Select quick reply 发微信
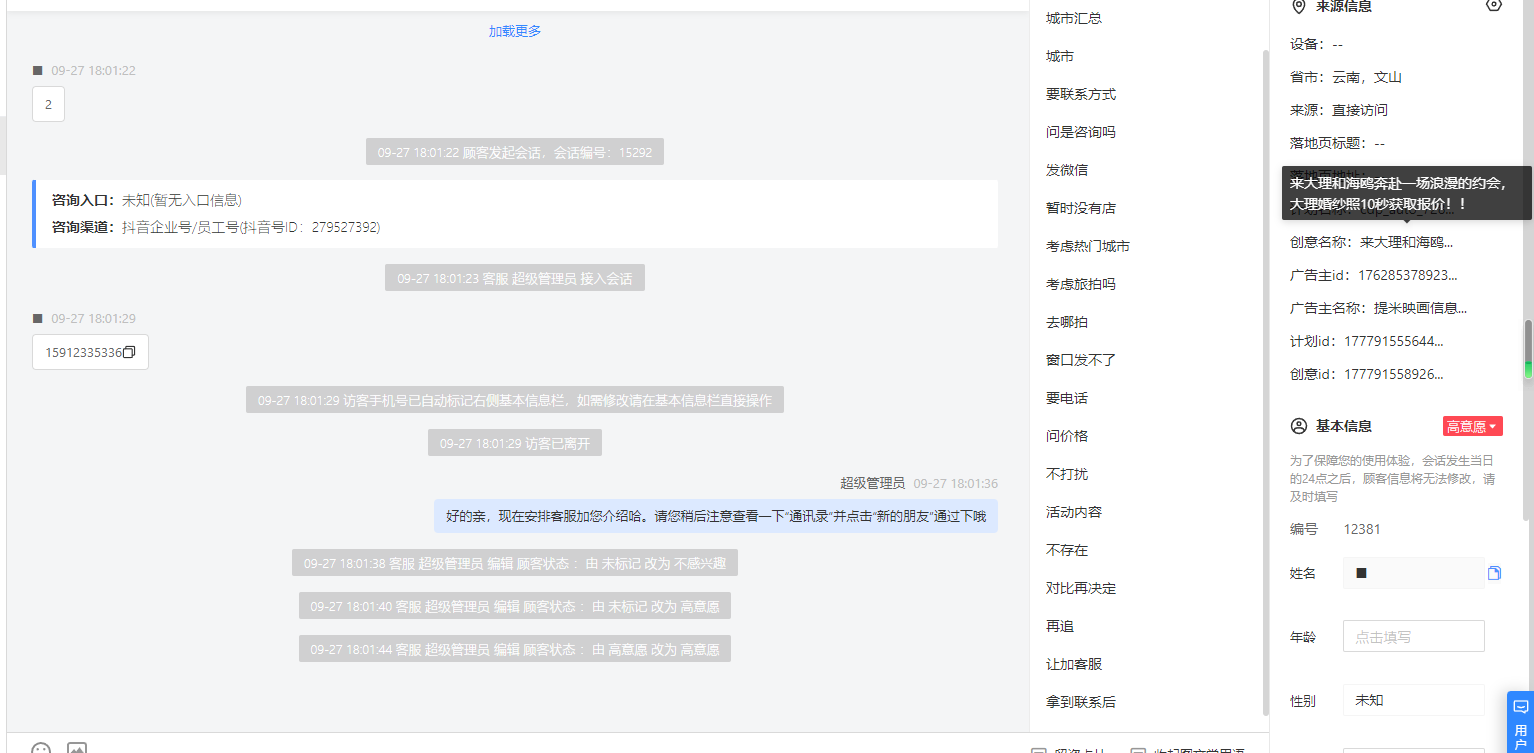1534x753 pixels. coord(1067,170)
